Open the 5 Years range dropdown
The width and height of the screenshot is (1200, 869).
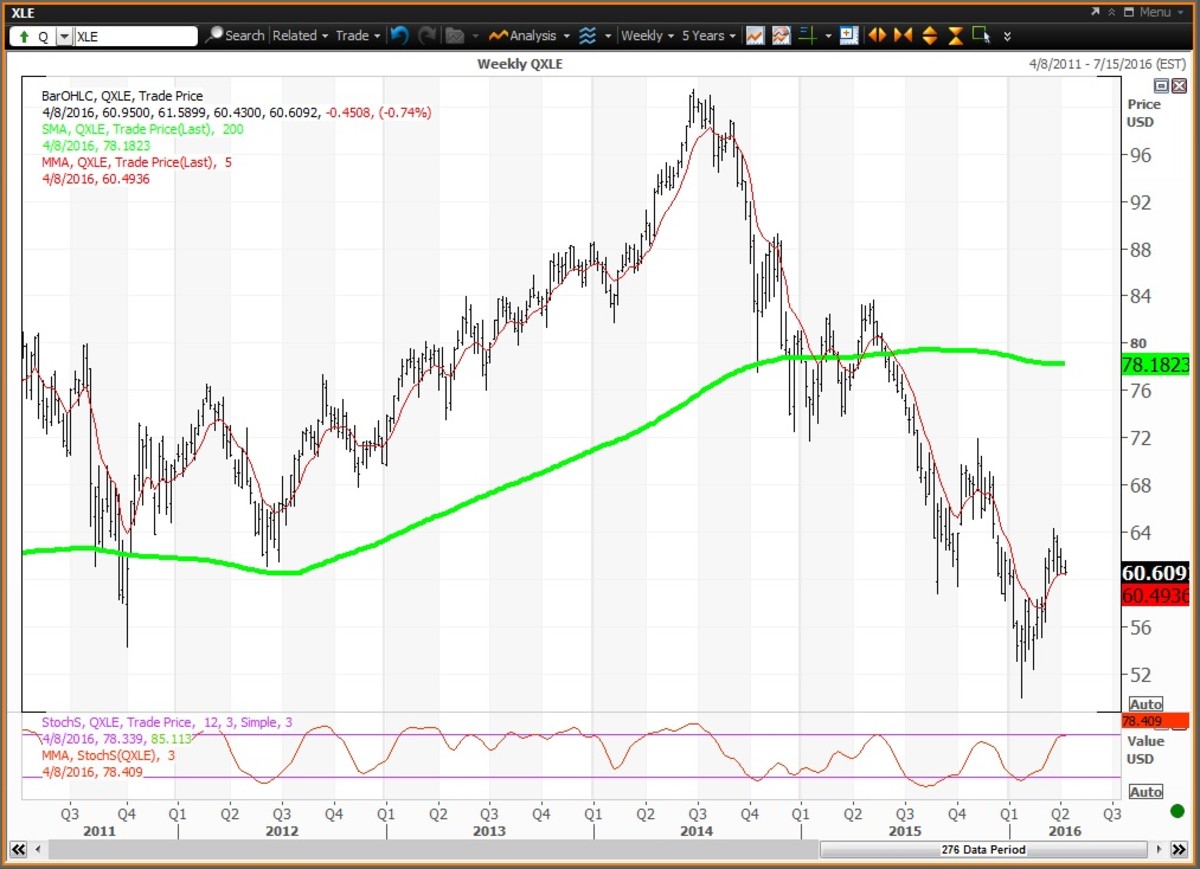pyautogui.click(x=708, y=35)
